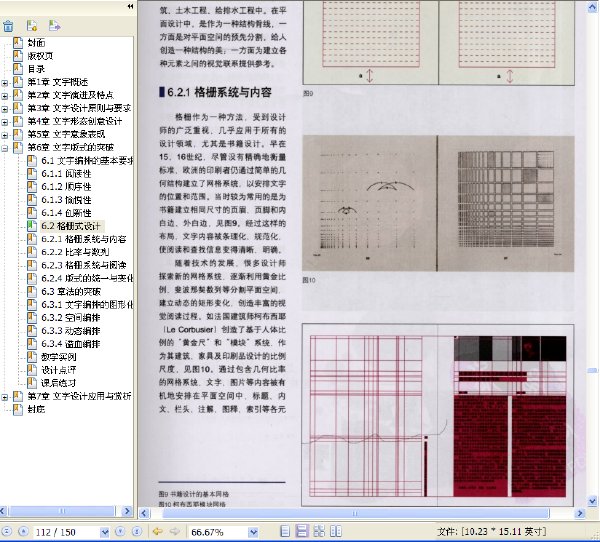Click bookmark icon beside 封面
The image size is (600, 542).
point(18,42)
